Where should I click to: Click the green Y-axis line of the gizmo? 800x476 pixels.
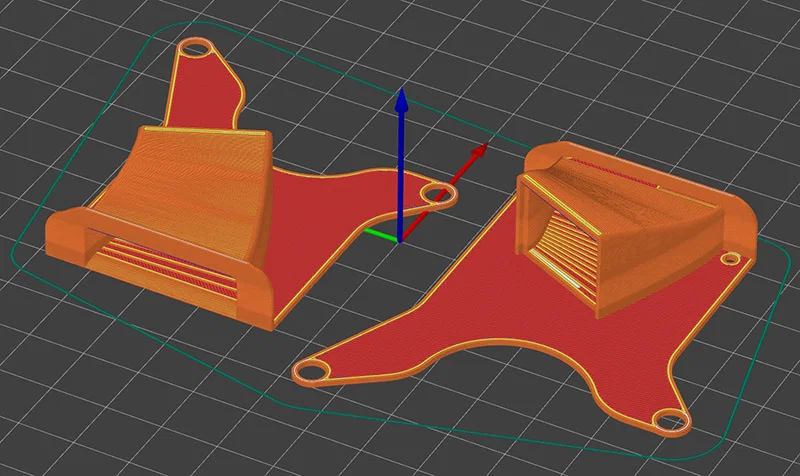click(x=381, y=234)
